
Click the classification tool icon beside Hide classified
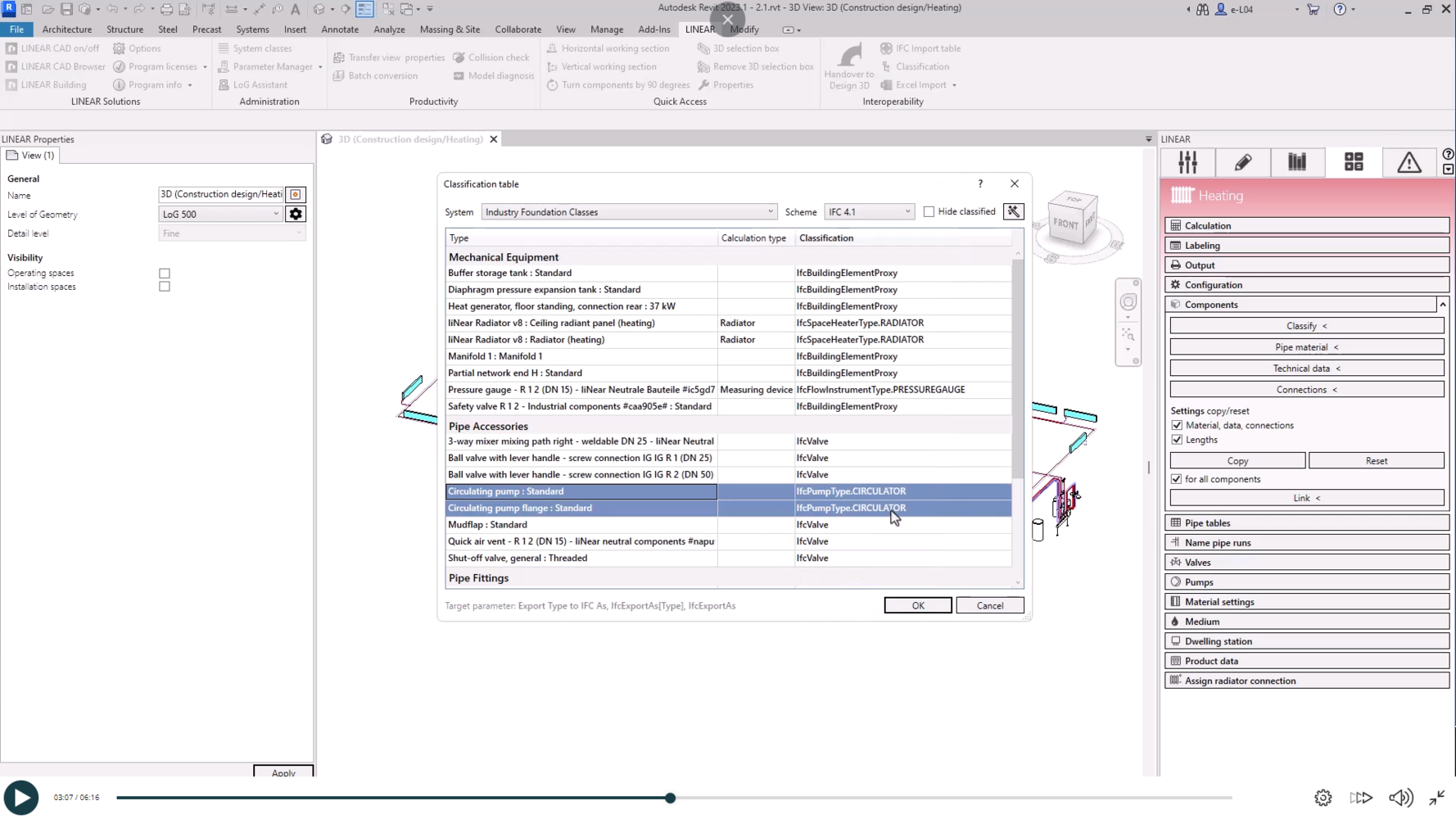point(1013,211)
